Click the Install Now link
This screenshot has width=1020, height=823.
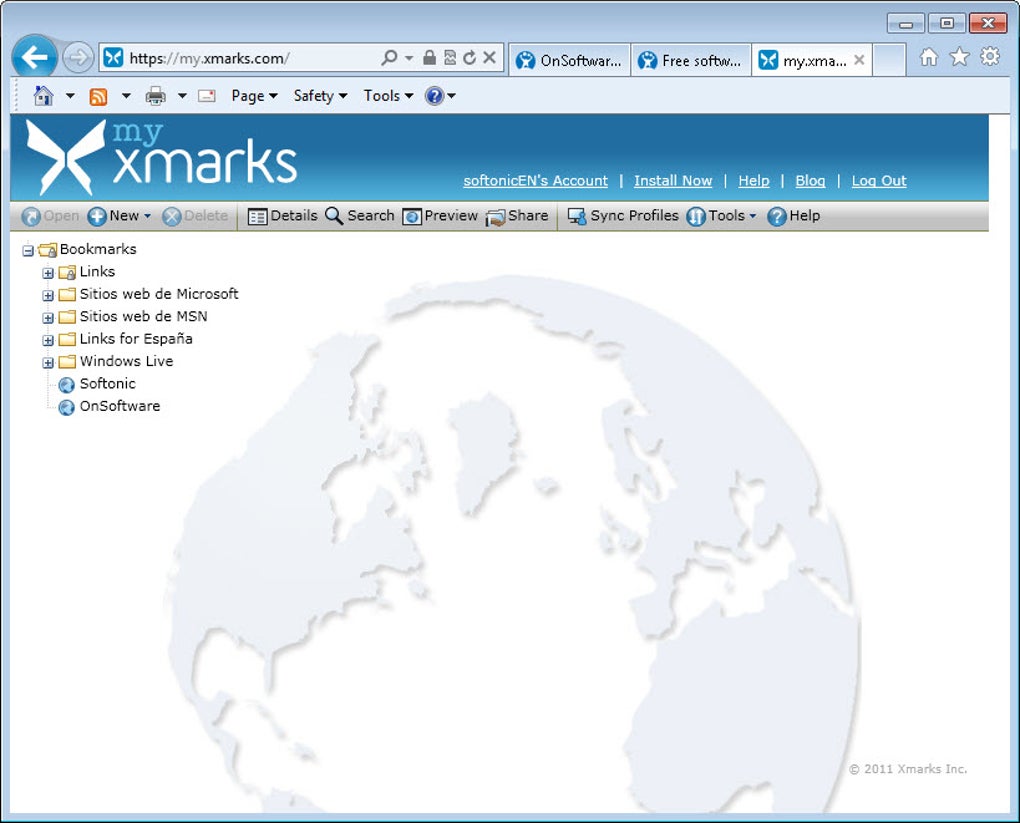pos(673,181)
